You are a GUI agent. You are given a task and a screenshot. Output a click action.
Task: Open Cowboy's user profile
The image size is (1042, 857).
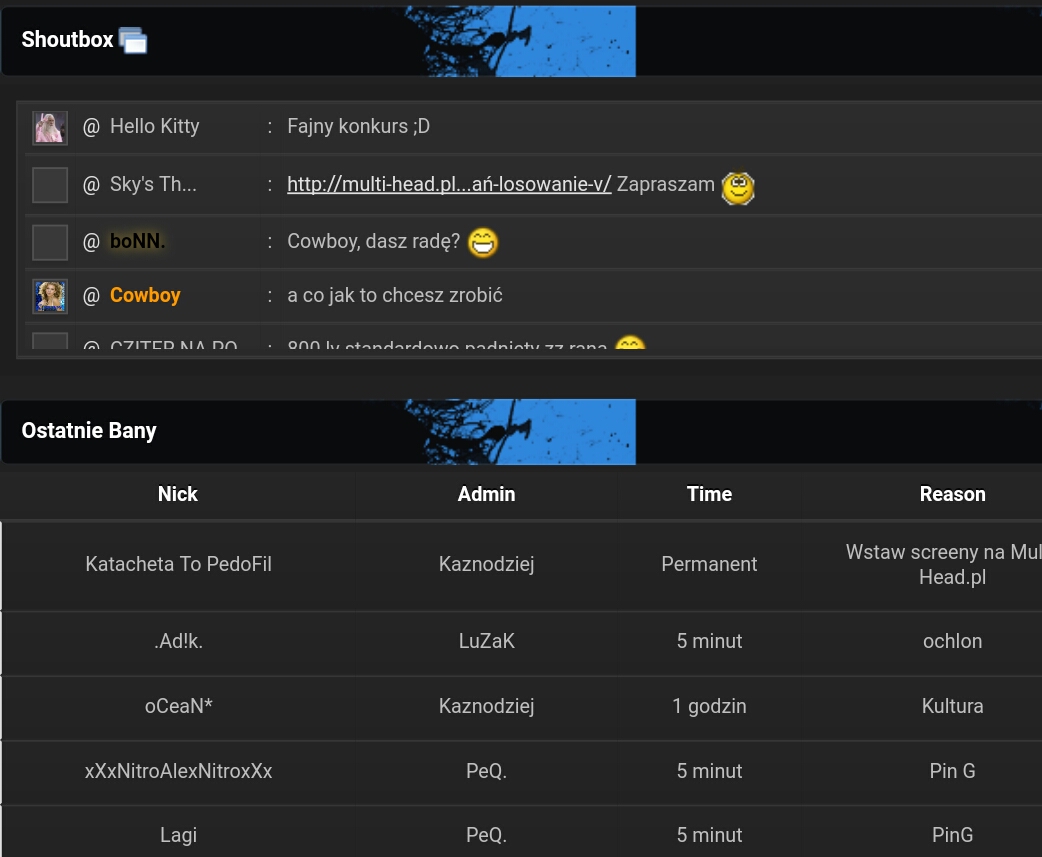[145, 295]
